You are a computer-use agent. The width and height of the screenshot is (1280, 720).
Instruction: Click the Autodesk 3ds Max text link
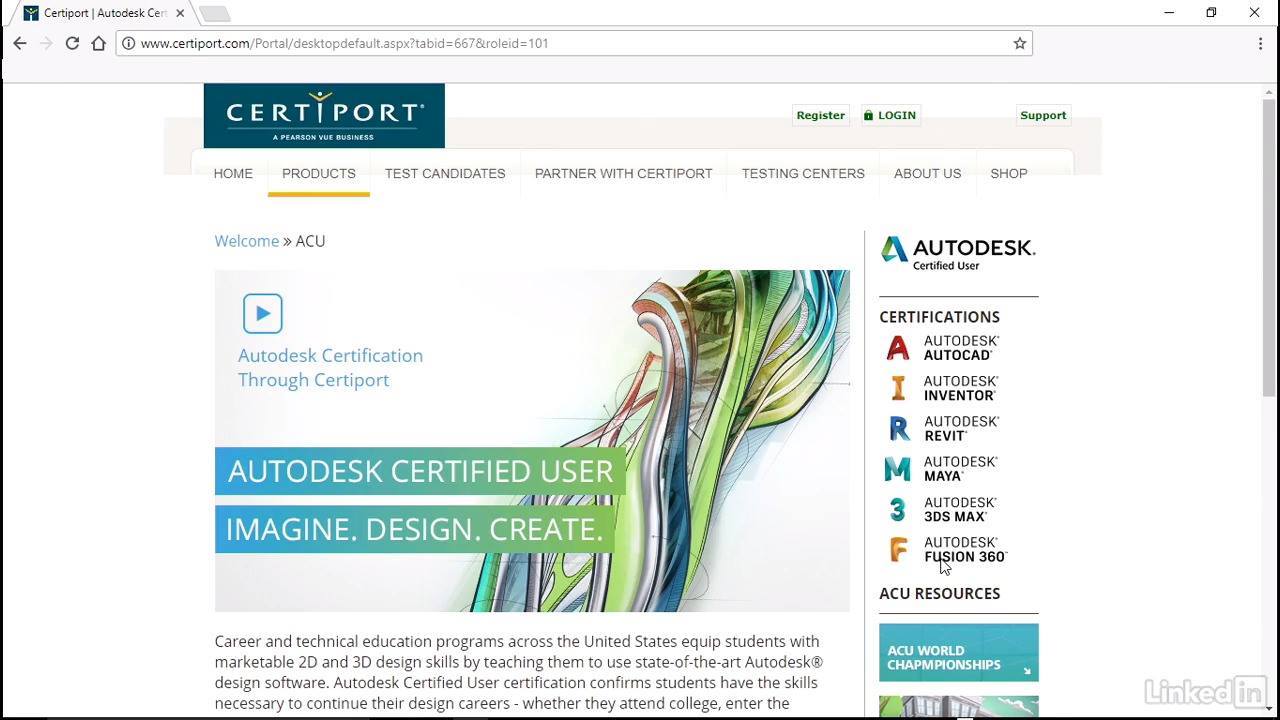coord(961,509)
